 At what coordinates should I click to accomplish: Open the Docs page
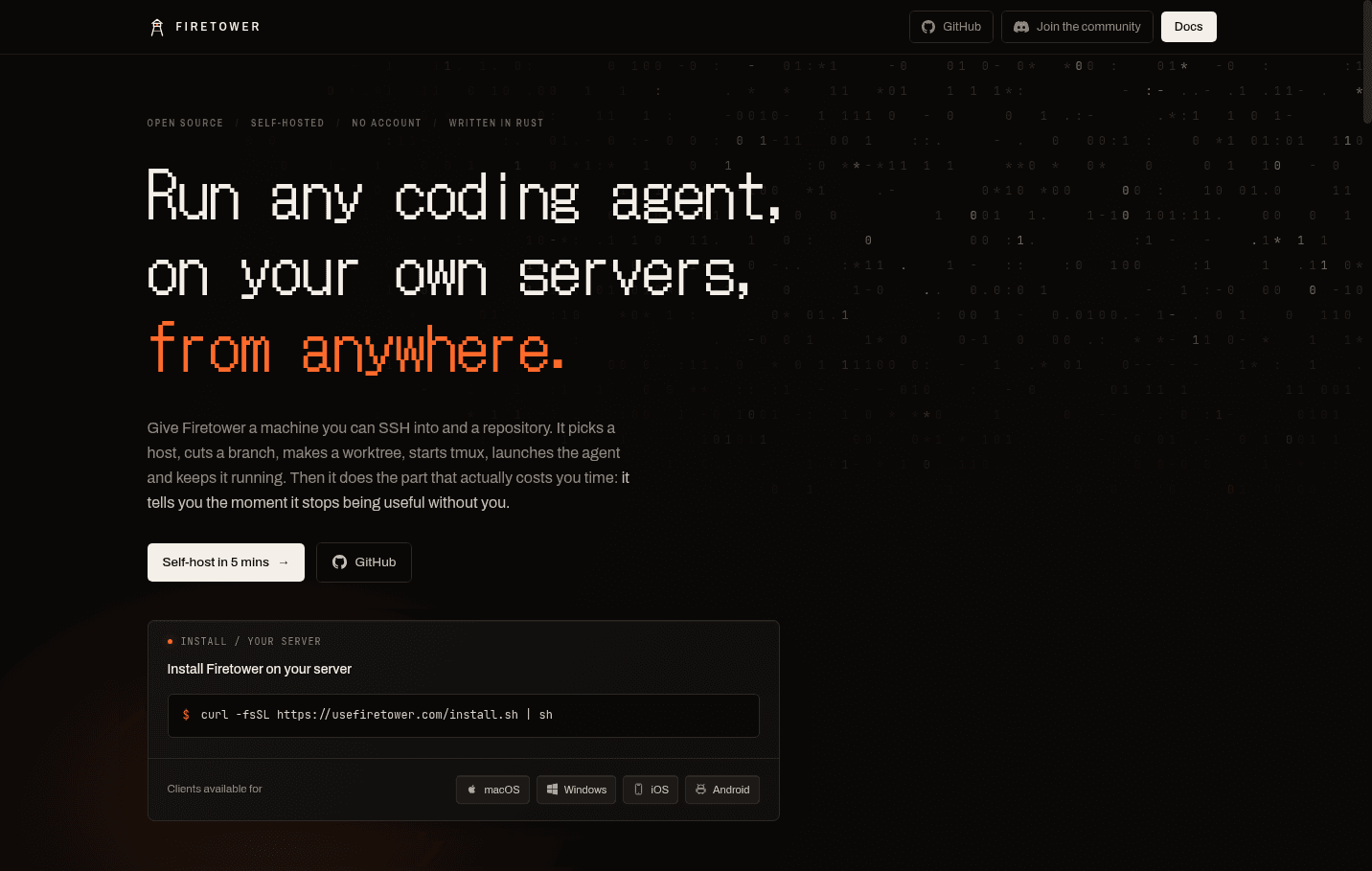coord(1188,27)
